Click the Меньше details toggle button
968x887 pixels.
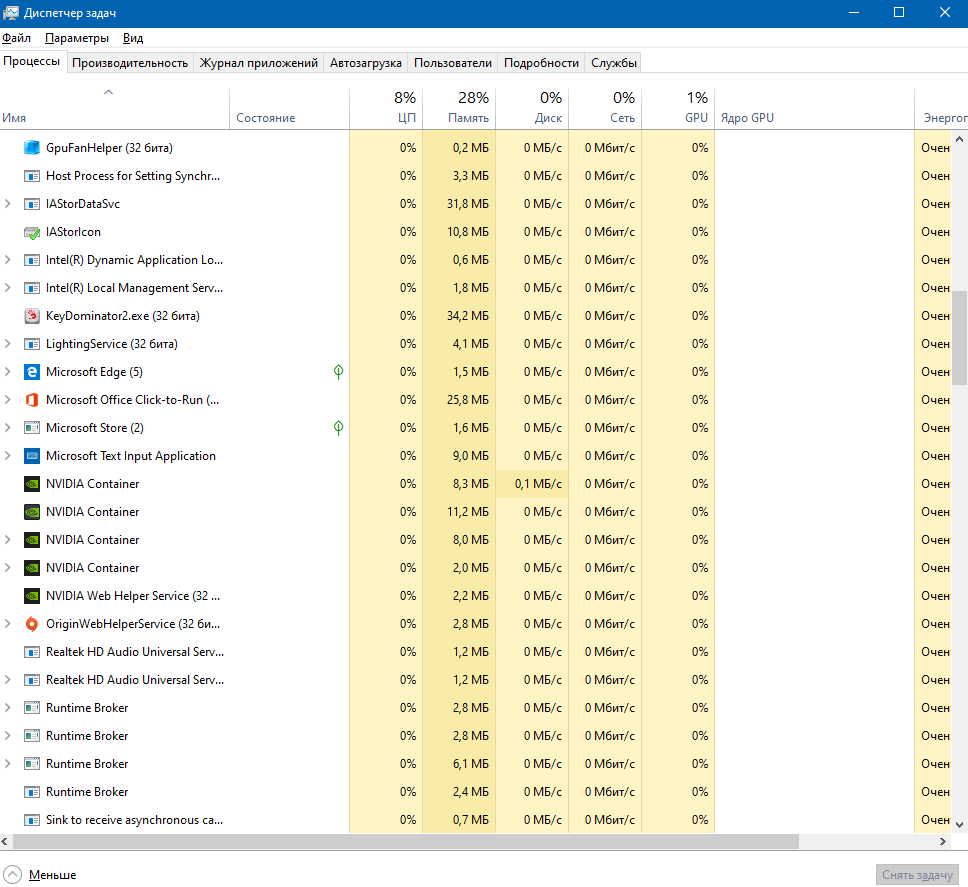[40, 875]
